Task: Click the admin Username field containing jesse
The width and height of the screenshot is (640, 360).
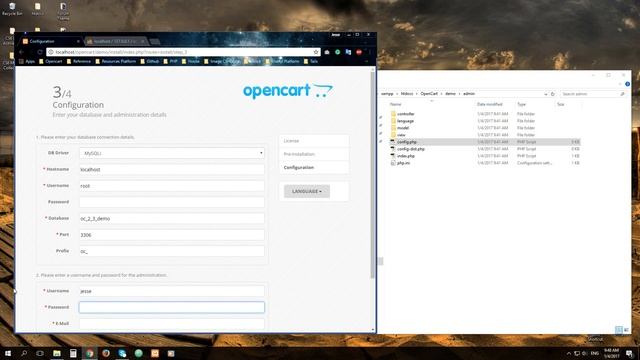Action: 172,291
